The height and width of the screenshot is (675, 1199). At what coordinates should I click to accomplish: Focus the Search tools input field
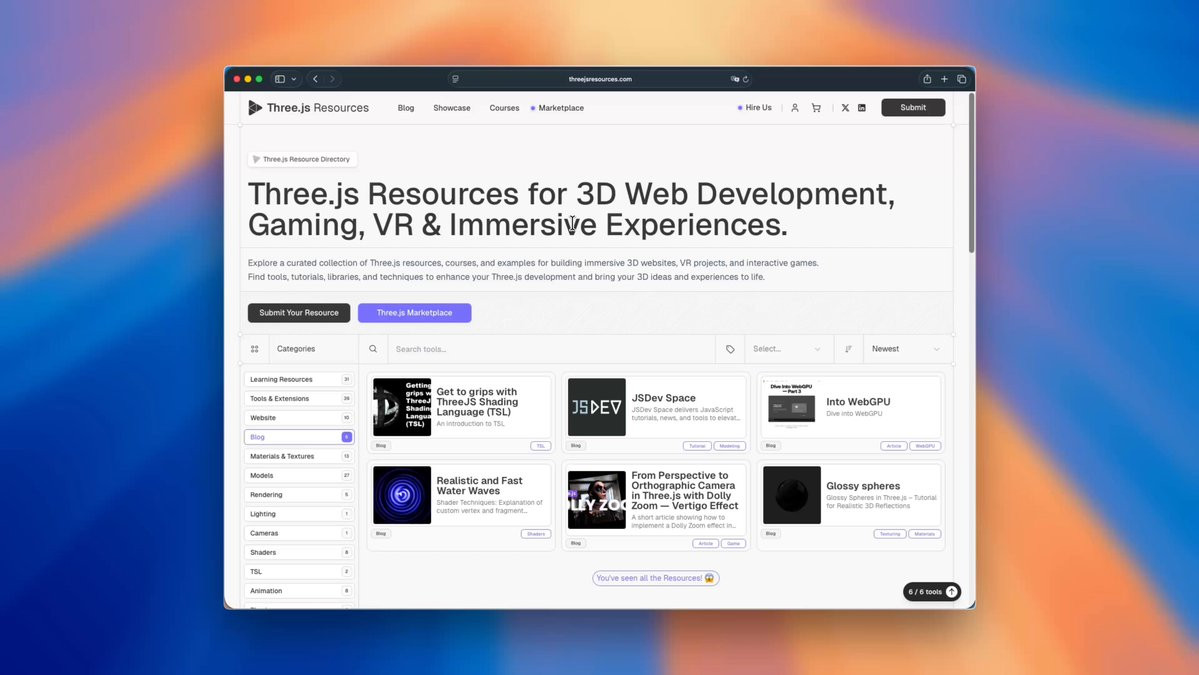point(551,349)
